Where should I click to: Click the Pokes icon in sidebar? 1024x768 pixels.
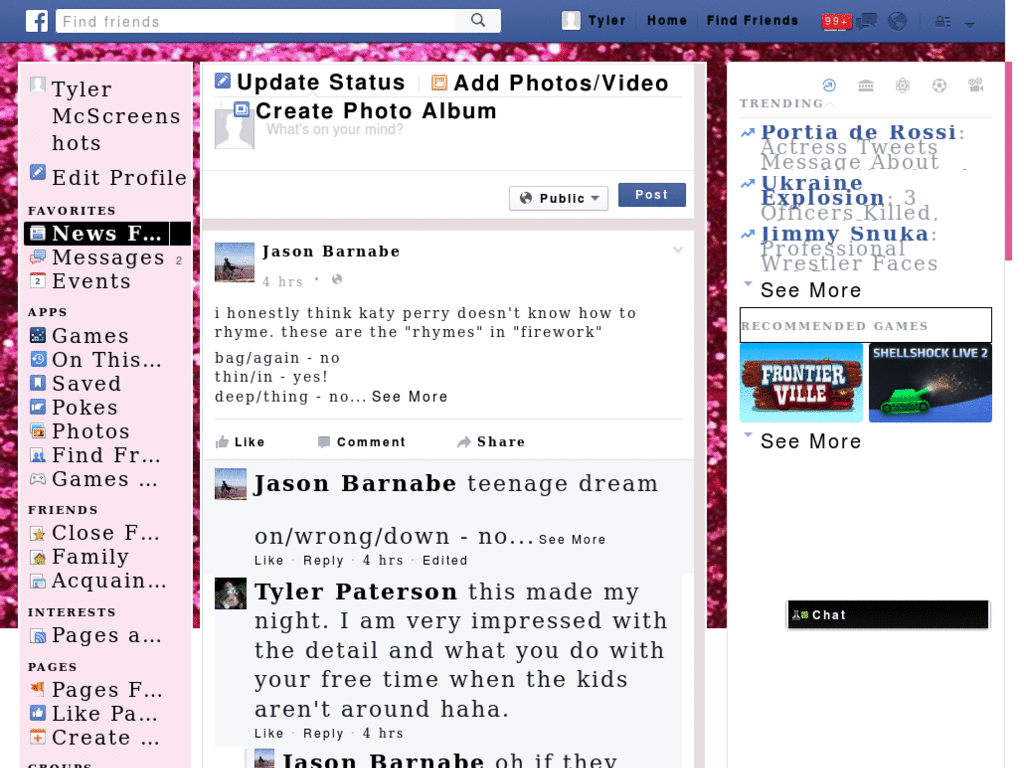pyautogui.click(x=38, y=407)
